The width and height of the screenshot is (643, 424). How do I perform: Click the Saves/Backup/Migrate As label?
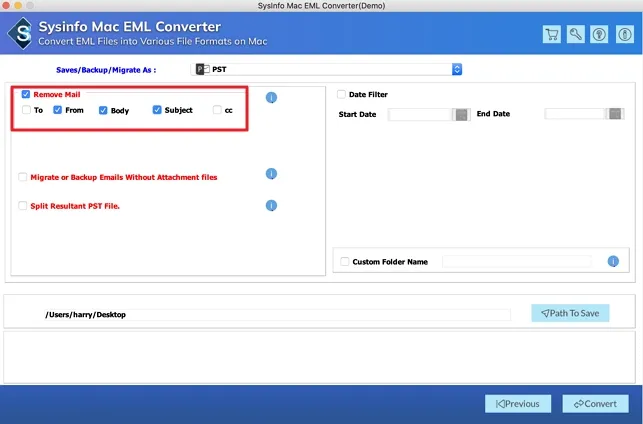106,70
